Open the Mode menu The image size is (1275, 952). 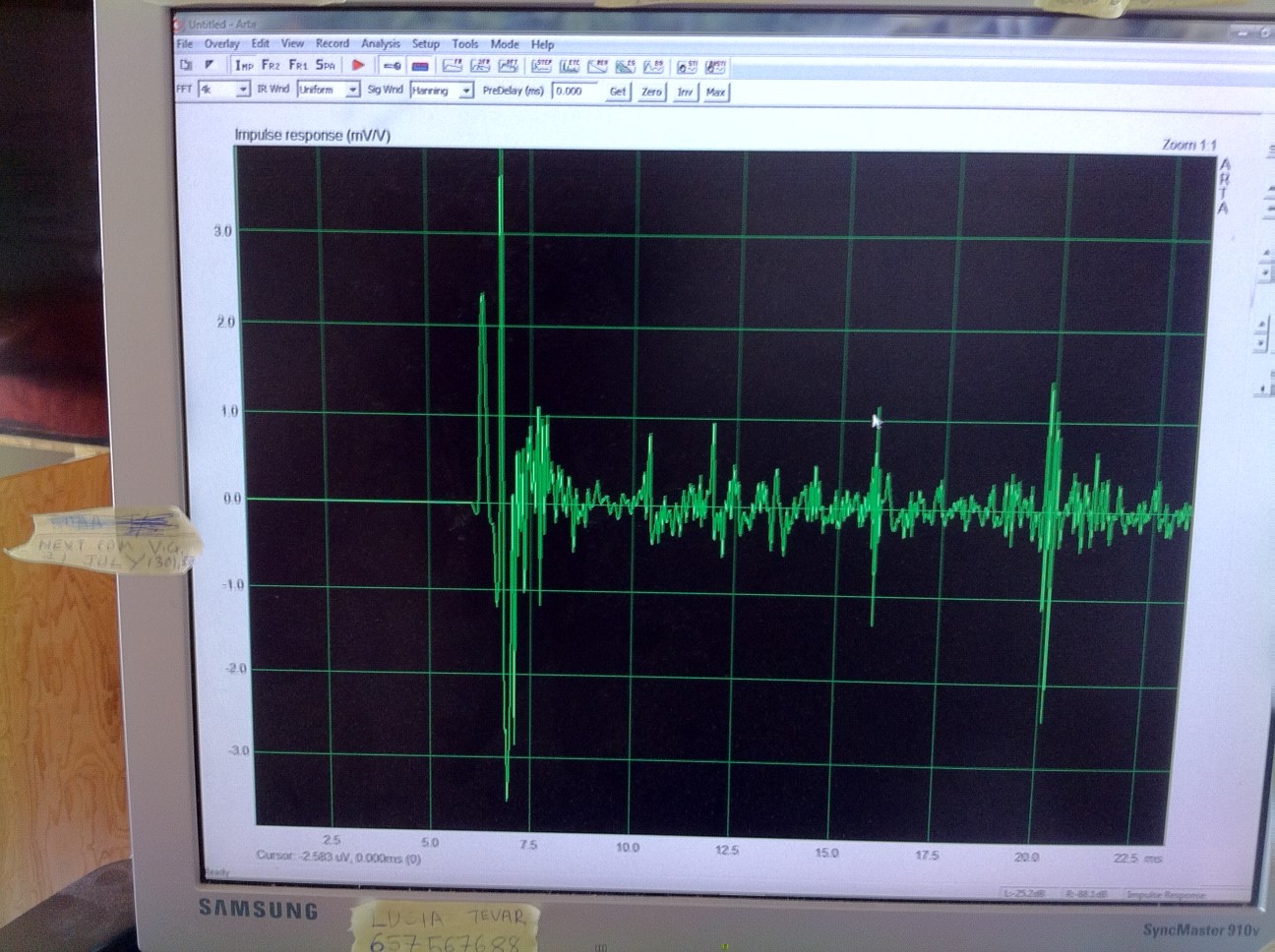tap(504, 43)
